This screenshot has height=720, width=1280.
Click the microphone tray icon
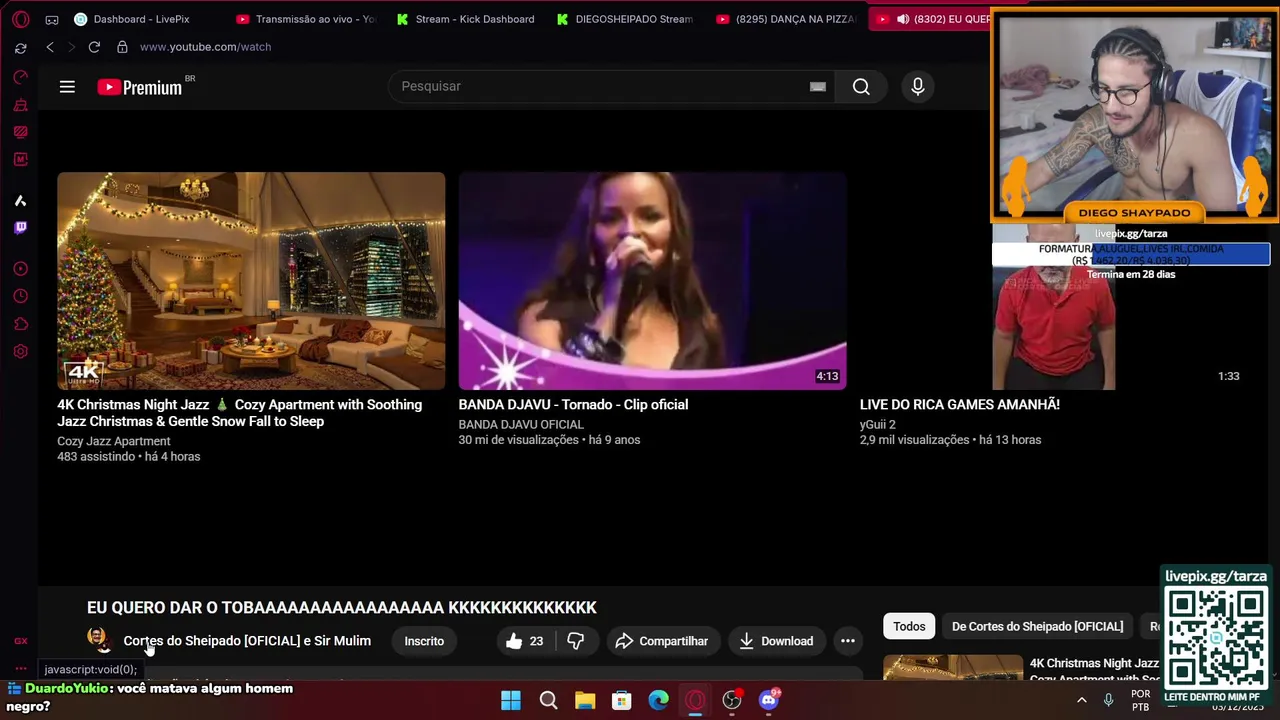[1108, 700]
